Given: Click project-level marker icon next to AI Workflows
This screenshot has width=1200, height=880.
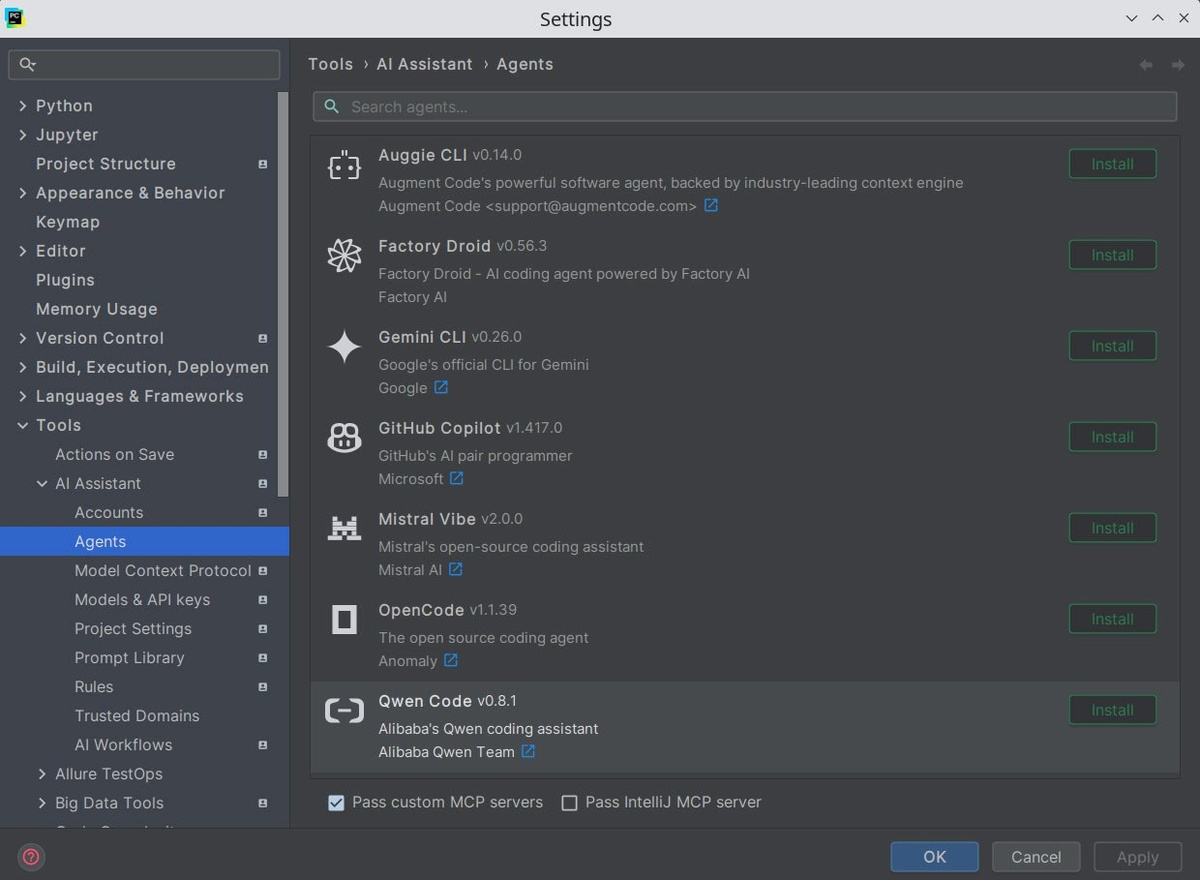Looking at the screenshot, I should coord(263,745).
